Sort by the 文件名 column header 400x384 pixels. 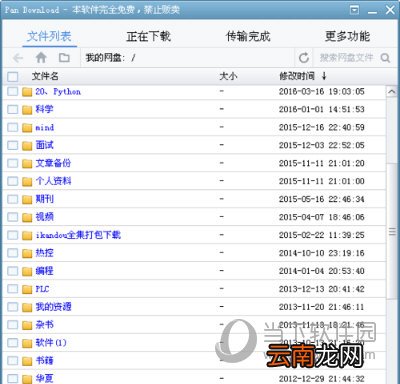click(x=45, y=76)
